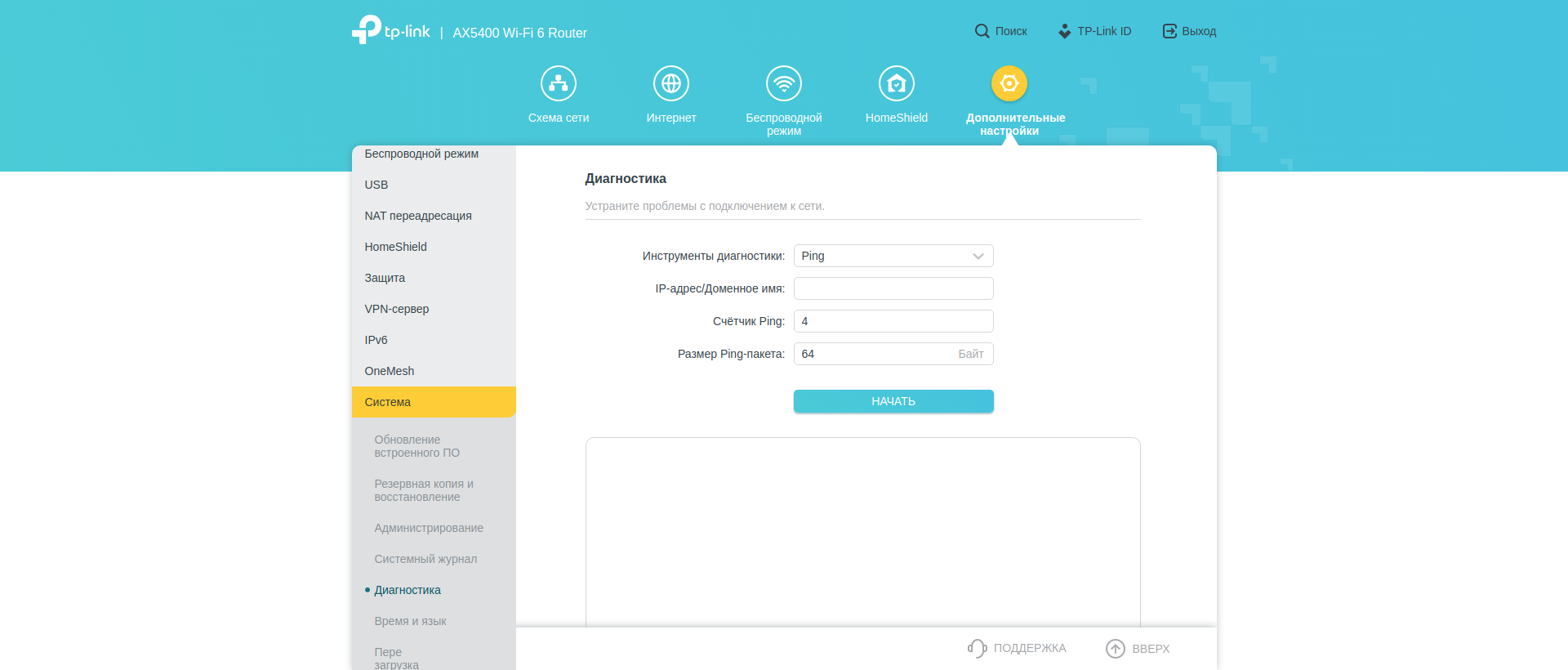The image size is (1568, 670).
Task: Open the Wireless (Беспроводной режим) Wi-Fi icon
Action: click(x=784, y=83)
